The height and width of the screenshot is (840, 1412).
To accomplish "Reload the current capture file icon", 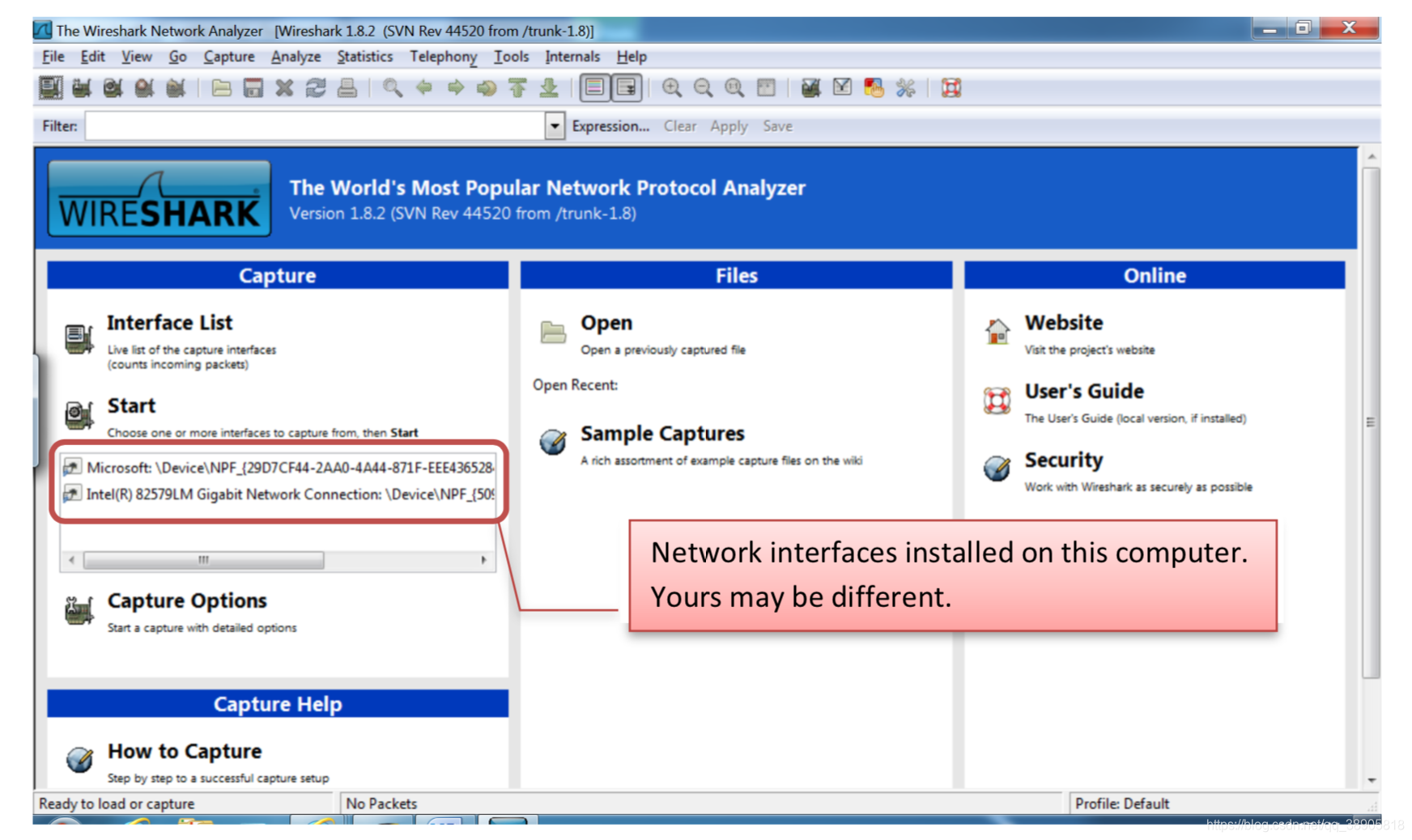I will pyautogui.click(x=315, y=87).
